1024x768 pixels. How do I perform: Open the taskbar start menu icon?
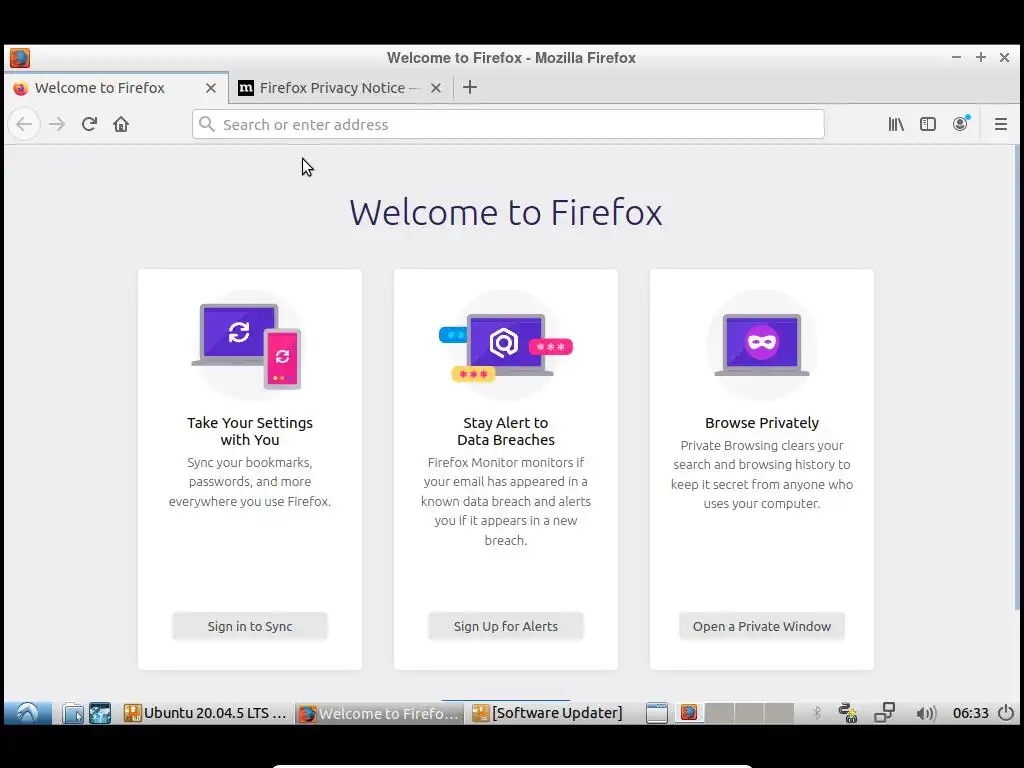pyautogui.click(x=27, y=712)
